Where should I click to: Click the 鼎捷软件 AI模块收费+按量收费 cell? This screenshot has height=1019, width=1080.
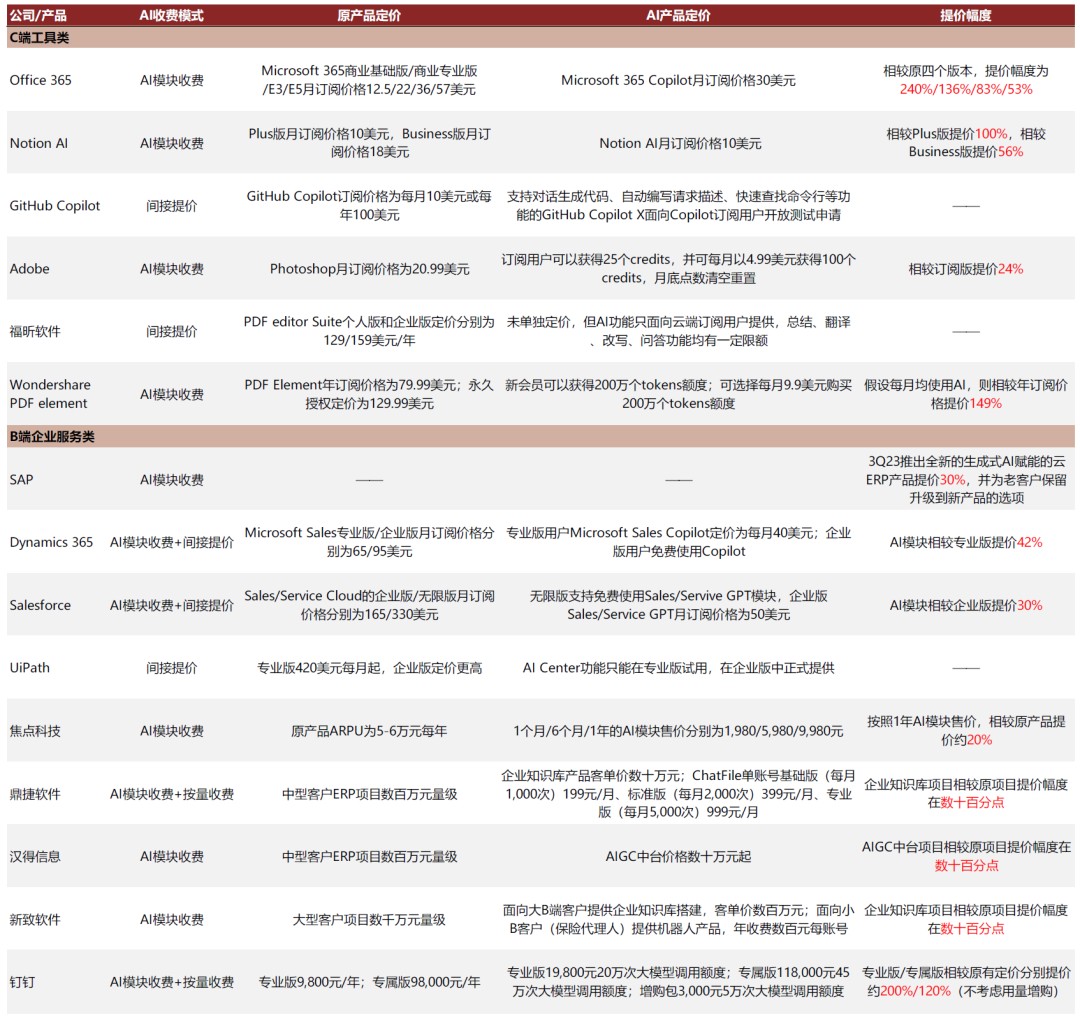[172, 794]
